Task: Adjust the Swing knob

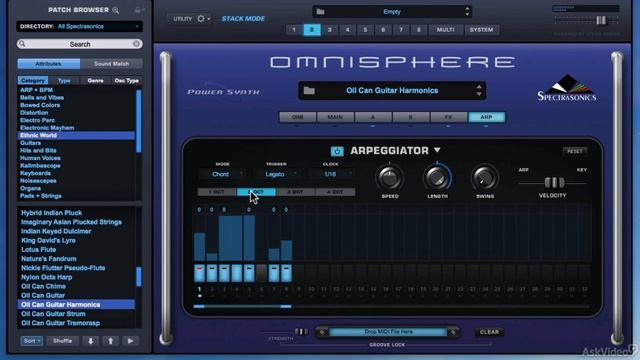Action: (484, 178)
